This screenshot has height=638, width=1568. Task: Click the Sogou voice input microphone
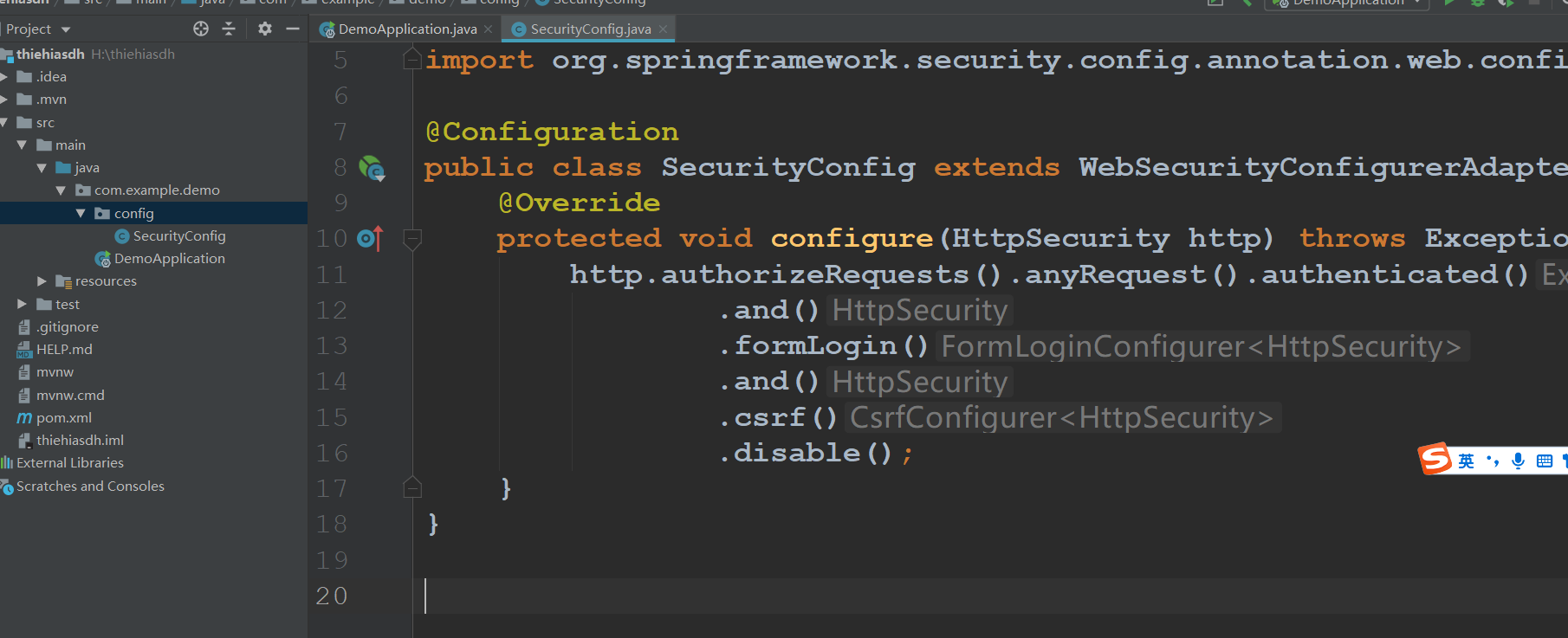click(1518, 461)
